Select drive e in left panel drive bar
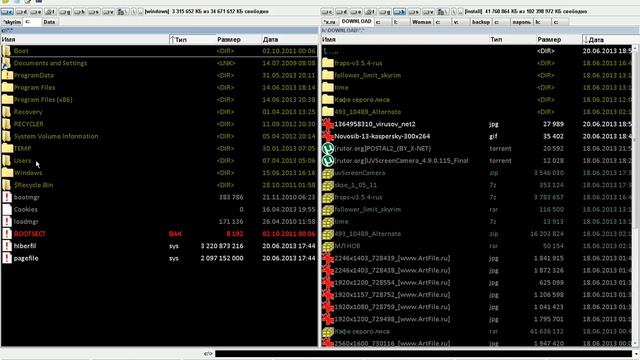This screenshot has width=640, height=360. (x=36, y=12)
